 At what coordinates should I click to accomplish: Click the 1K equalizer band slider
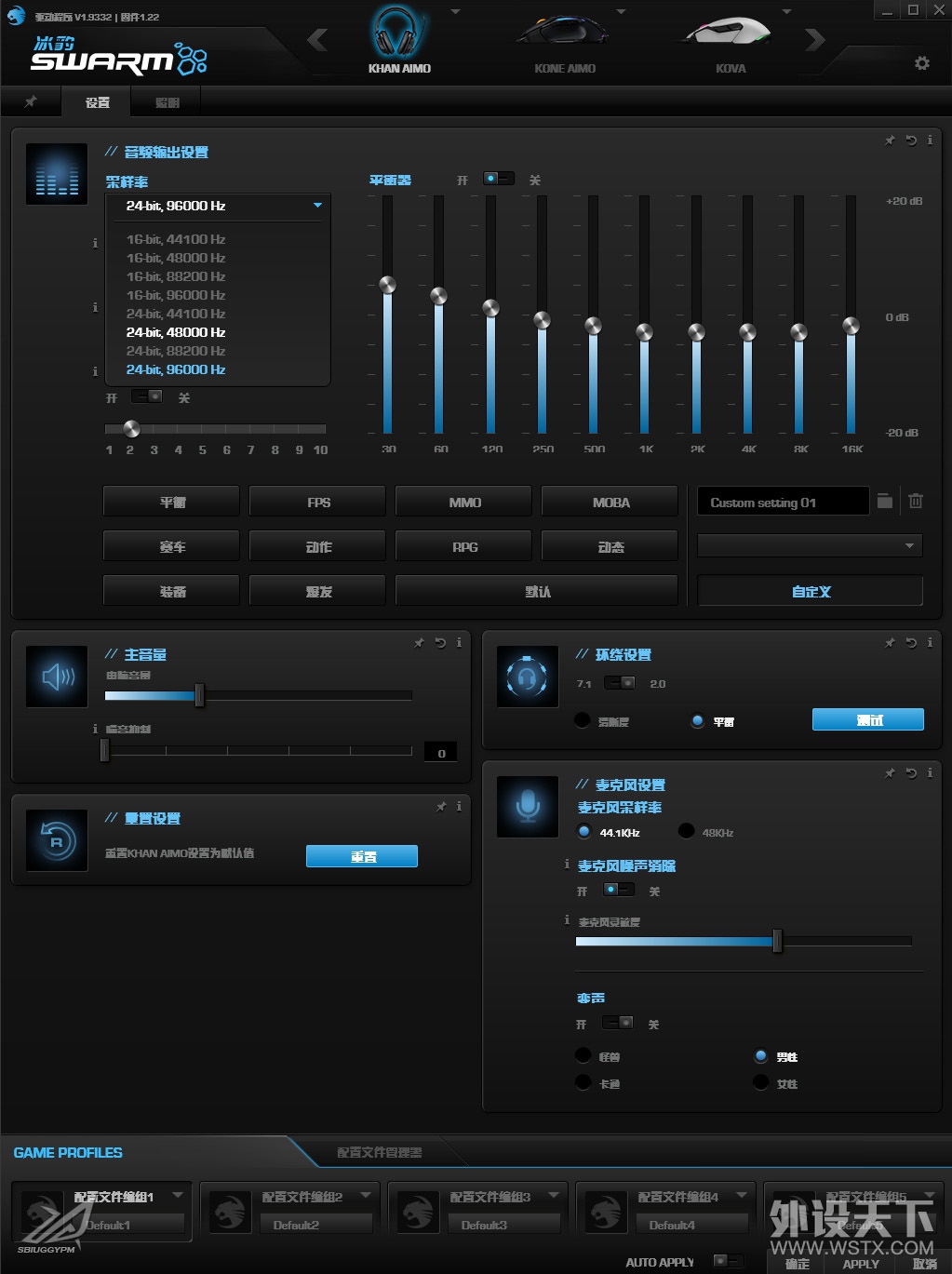[x=644, y=331]
